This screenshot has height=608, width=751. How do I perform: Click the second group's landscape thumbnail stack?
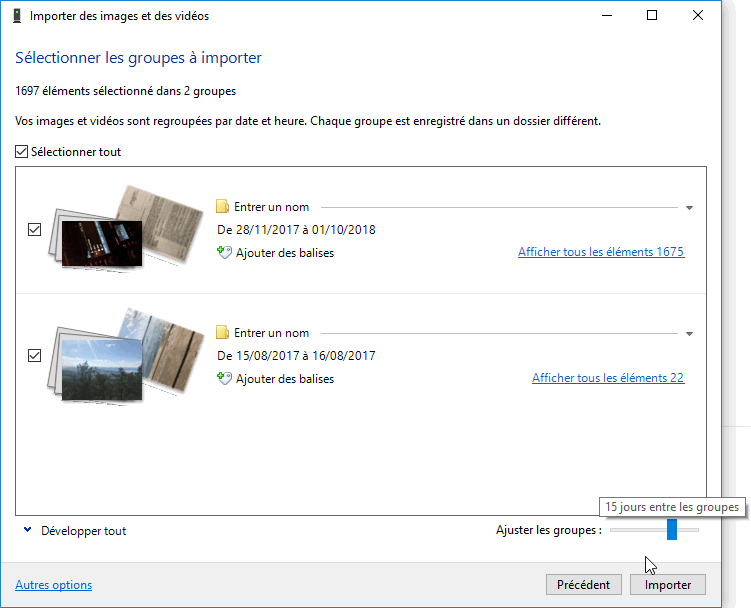tap(108, 355)
